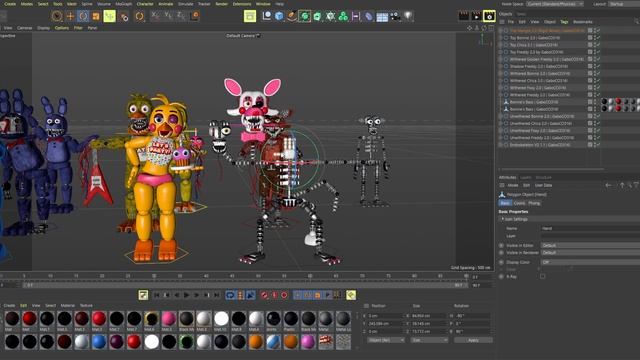640x360 pixels.
Task: Collapse the Icon Settings section
Action: tap(502, 219)
